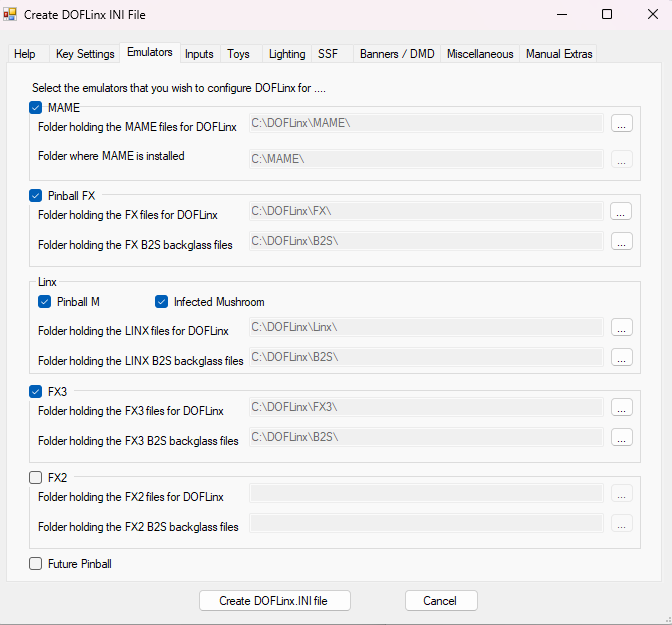Browse for the LINX B2S backglass folder
Viewport: 672px width, 625px height.
(x=621, y=357)
